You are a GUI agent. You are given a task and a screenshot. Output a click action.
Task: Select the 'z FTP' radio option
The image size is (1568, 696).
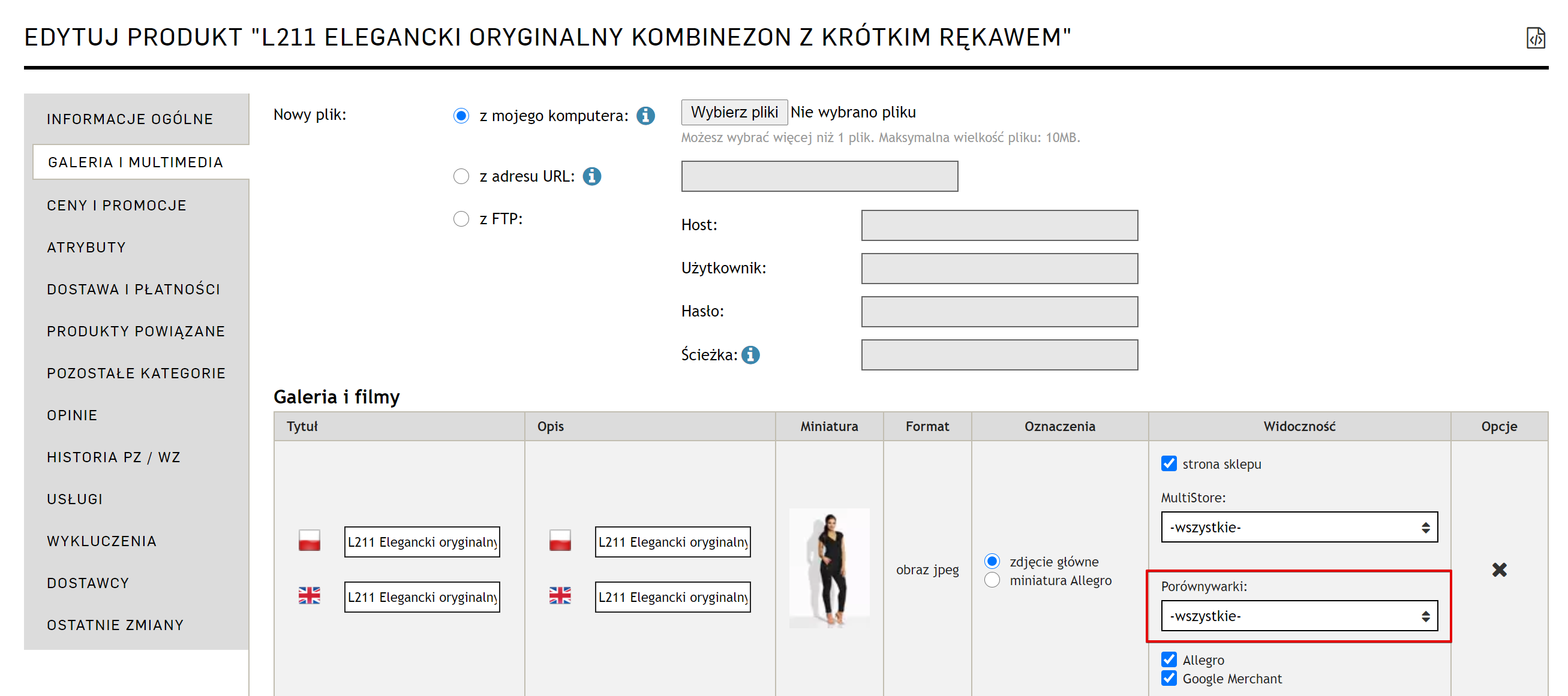461,219
